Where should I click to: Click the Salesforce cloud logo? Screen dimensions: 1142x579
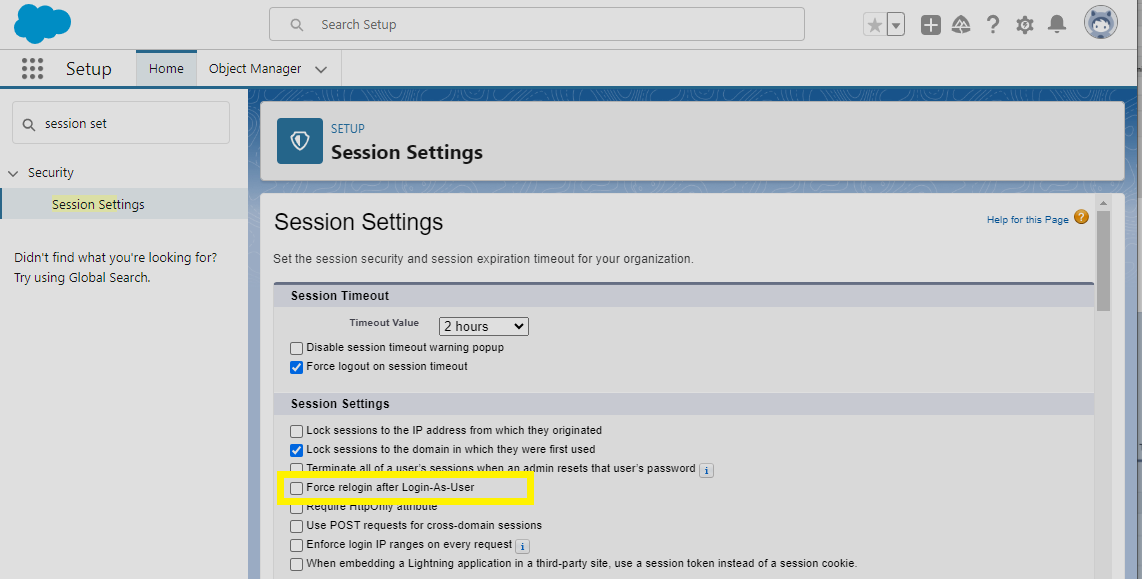pos(42,23)
